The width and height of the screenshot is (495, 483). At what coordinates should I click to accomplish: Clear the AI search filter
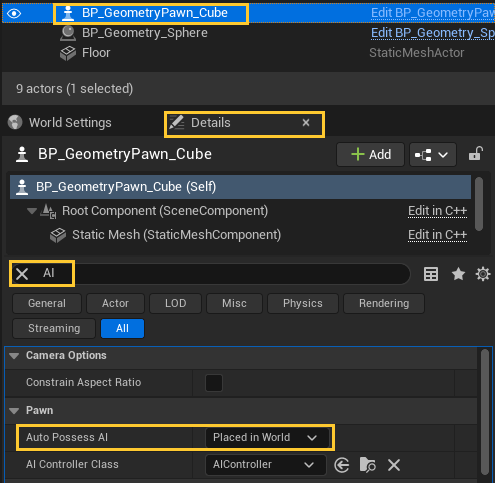pyautogui.click(x=22, y=274)
